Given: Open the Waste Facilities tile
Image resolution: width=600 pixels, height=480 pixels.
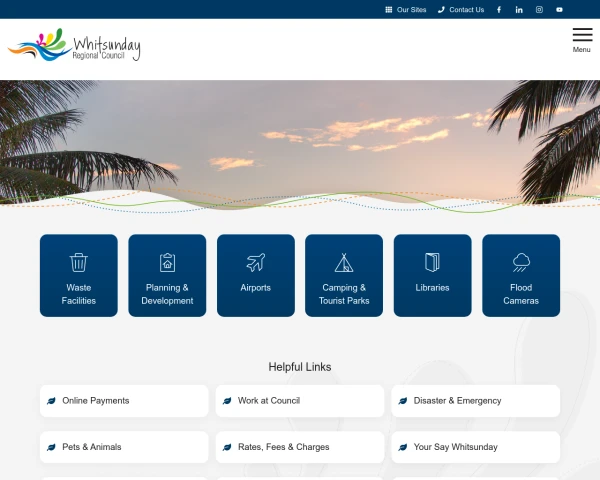Looking at the screenshot, I should [x=79, y=275].
